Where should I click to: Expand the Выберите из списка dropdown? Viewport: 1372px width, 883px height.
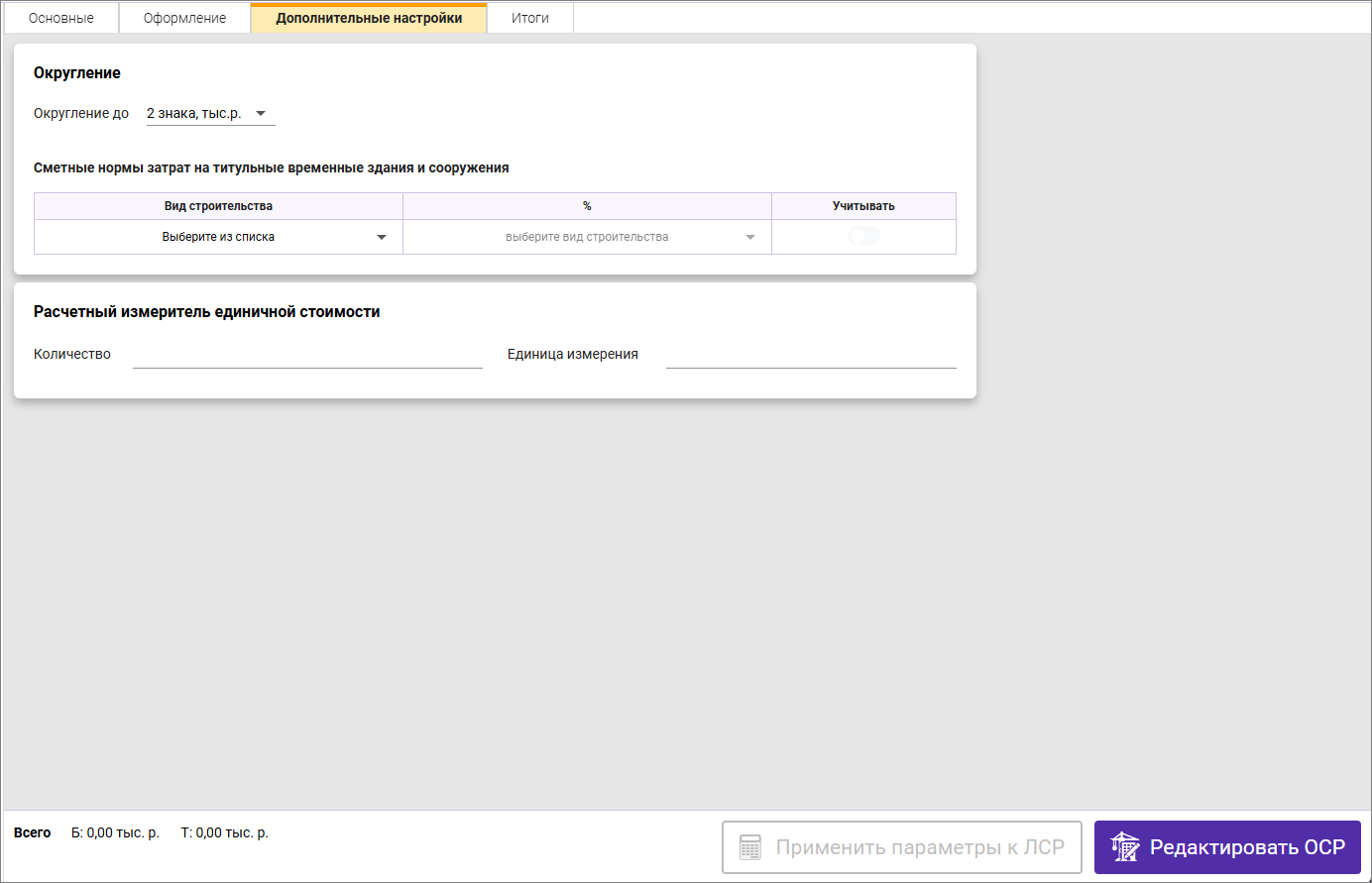pos(218,237)
